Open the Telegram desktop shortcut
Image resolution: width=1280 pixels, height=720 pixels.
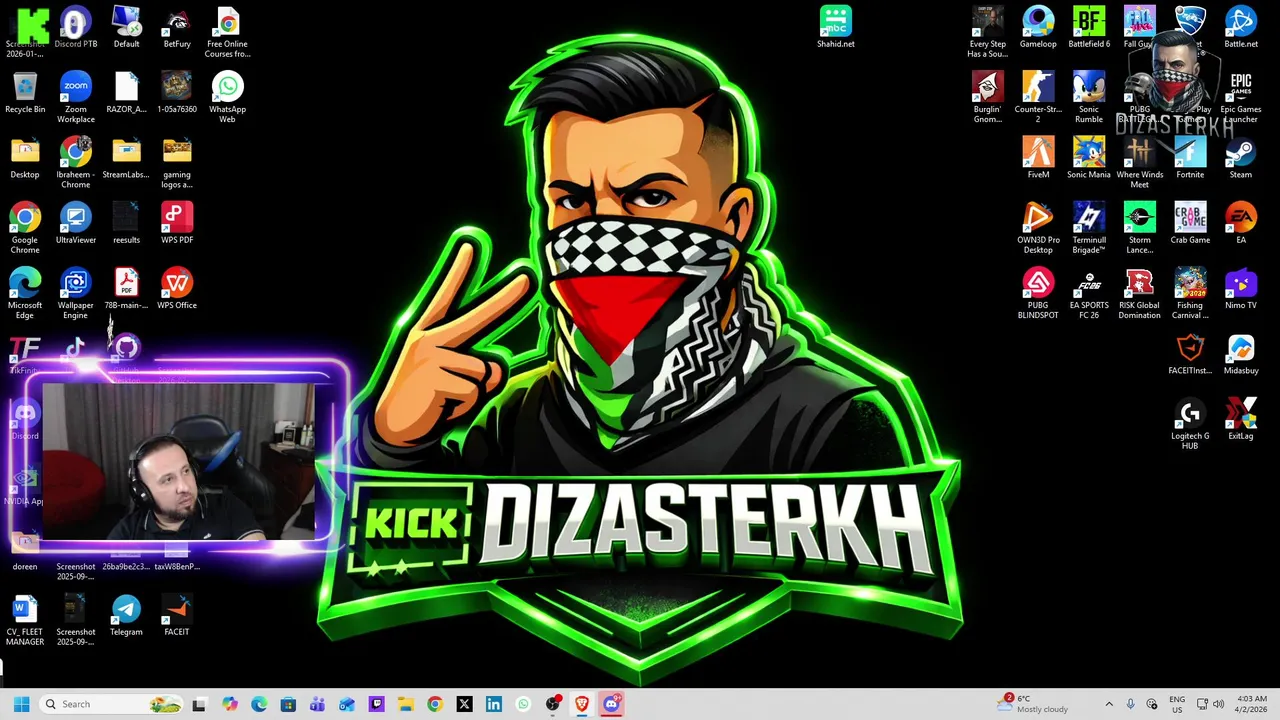pos(126,615)
